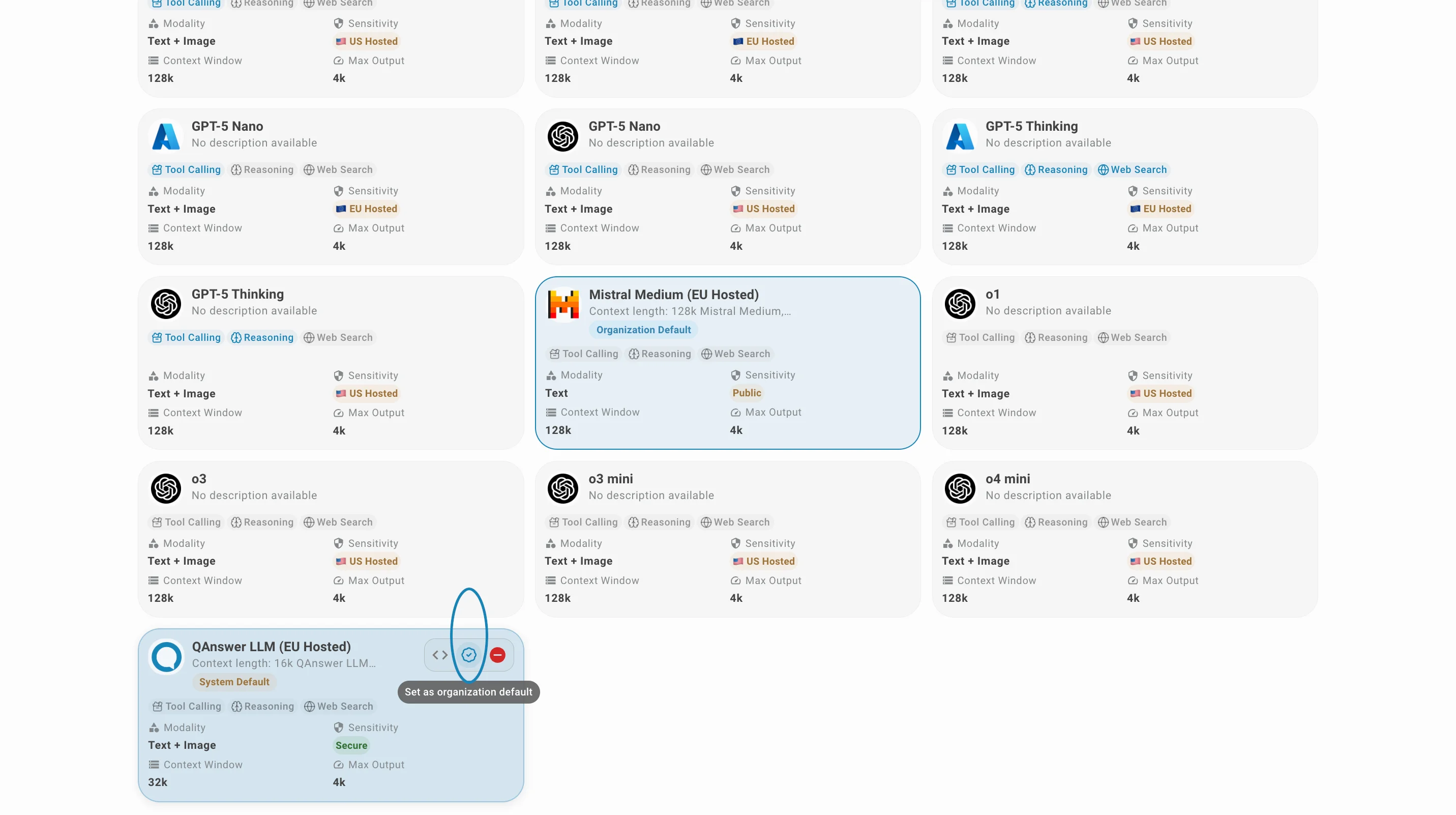Click the Web Search tag on the o1 card
The height and width of the screenshot is (815, 1456).
tap(1132, 338)
